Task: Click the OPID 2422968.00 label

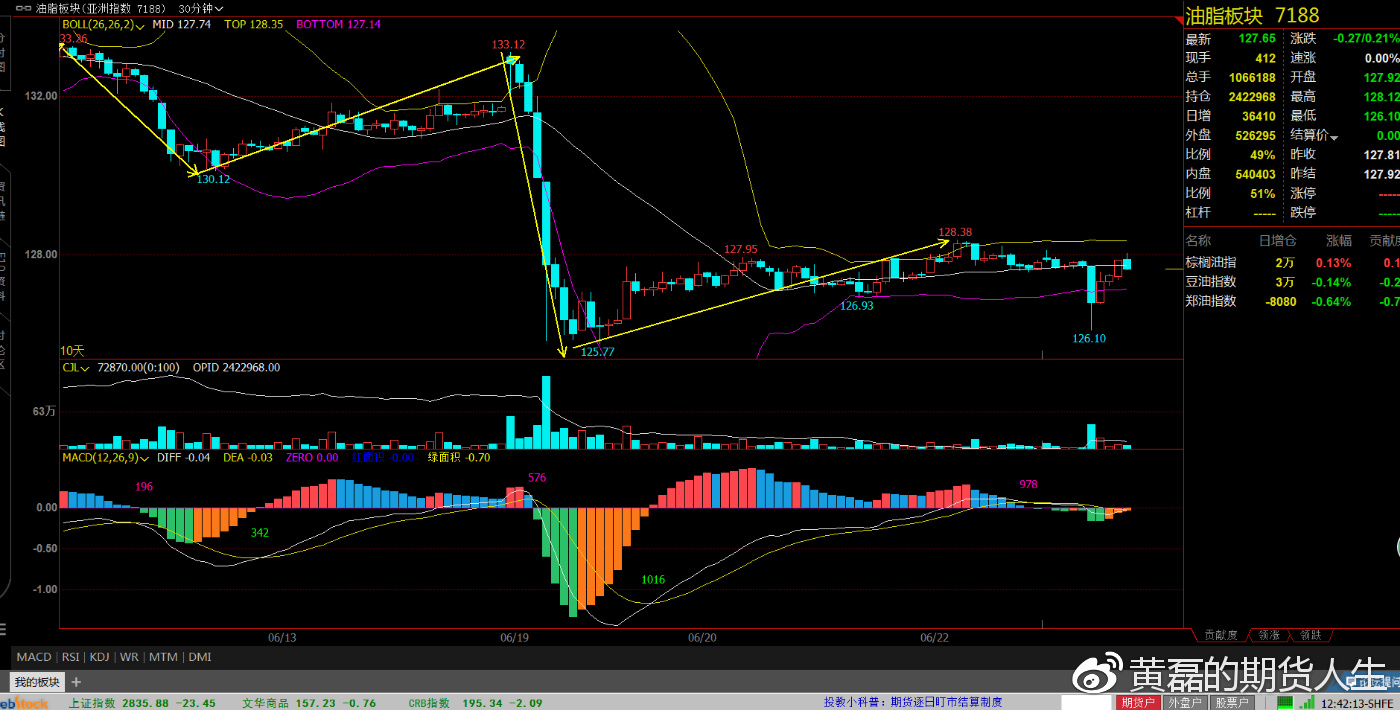Action: click(x=236, y=368)
